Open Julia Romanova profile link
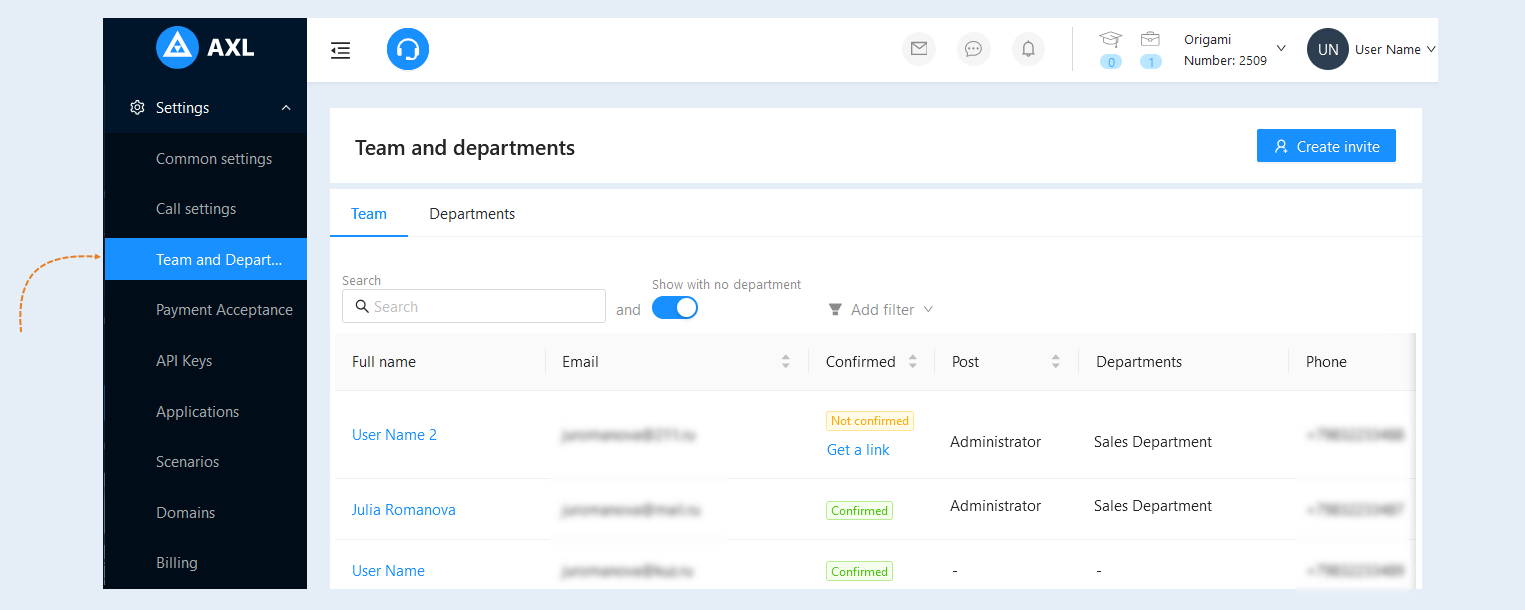The image size is (1525, 610). pyautogui.click(x=403, y=510)
